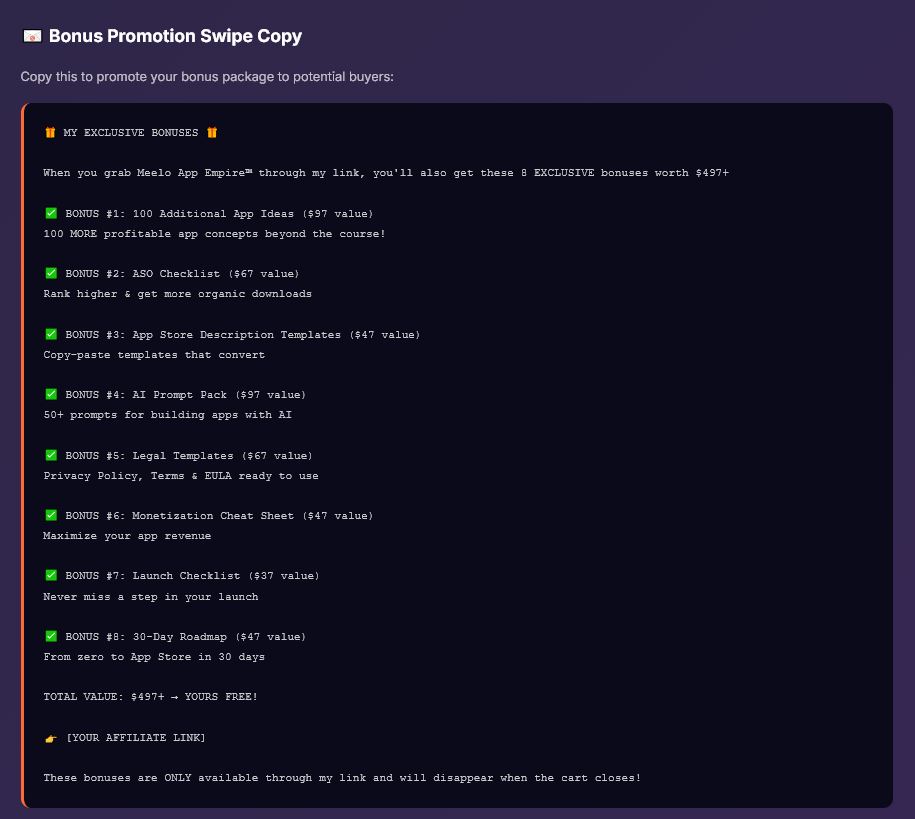This screenshot has width=915, height=819.
Task: Click the 'Copy this to promote' instruction text
Action: point(207,76)
